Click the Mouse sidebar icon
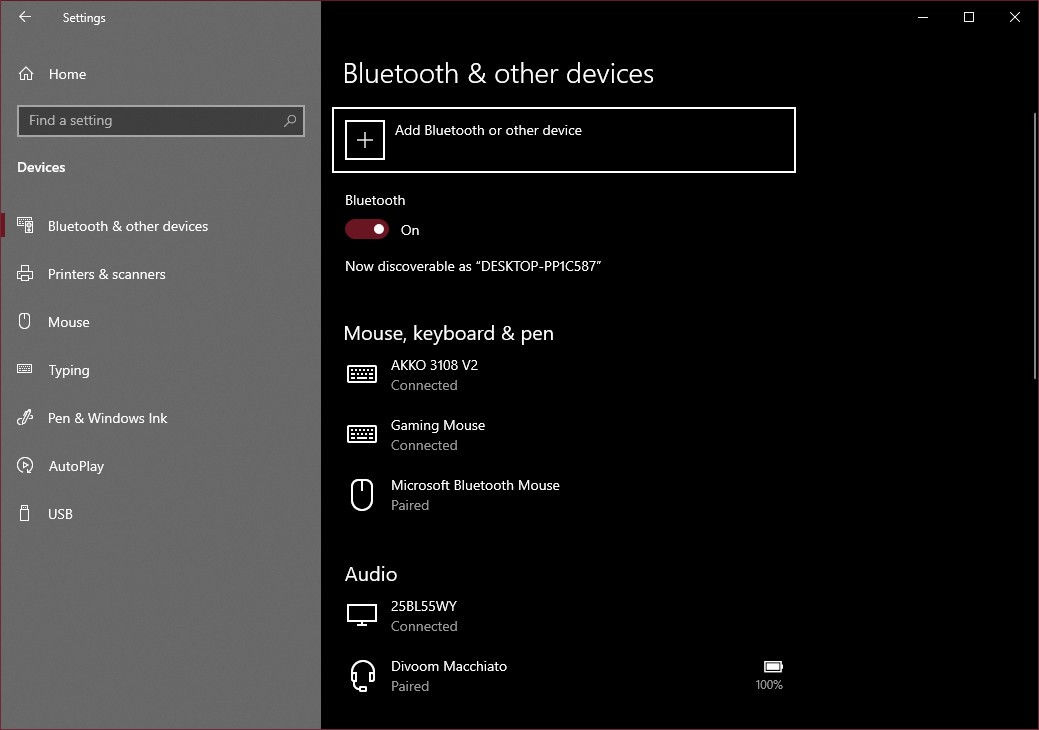1039x730 pixels. (x=25, y=321)
